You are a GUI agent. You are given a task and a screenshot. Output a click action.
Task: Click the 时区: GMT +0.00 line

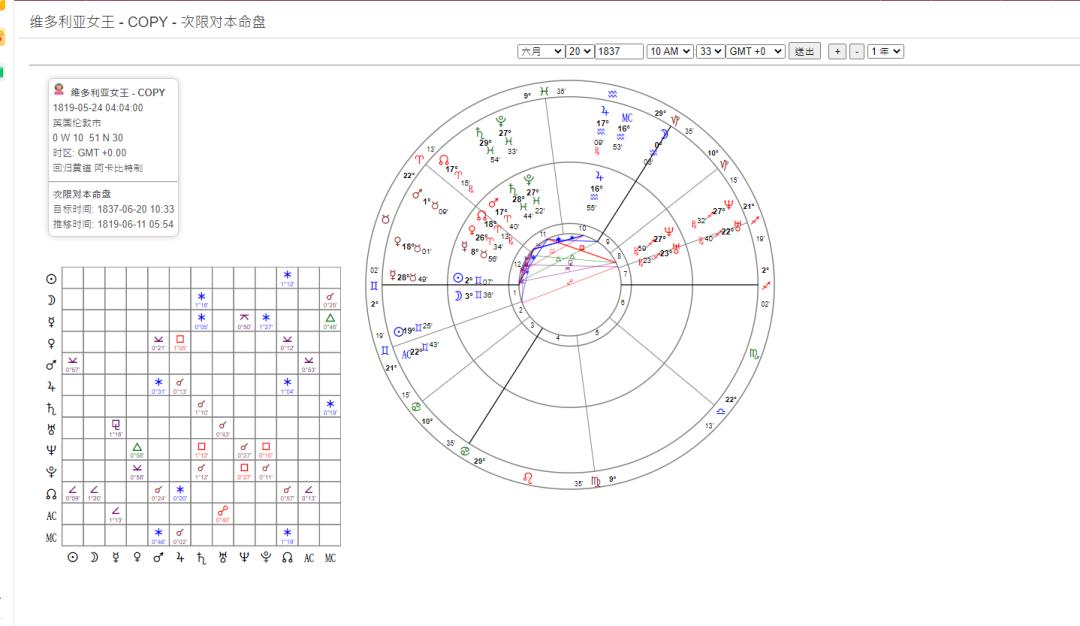90,153
